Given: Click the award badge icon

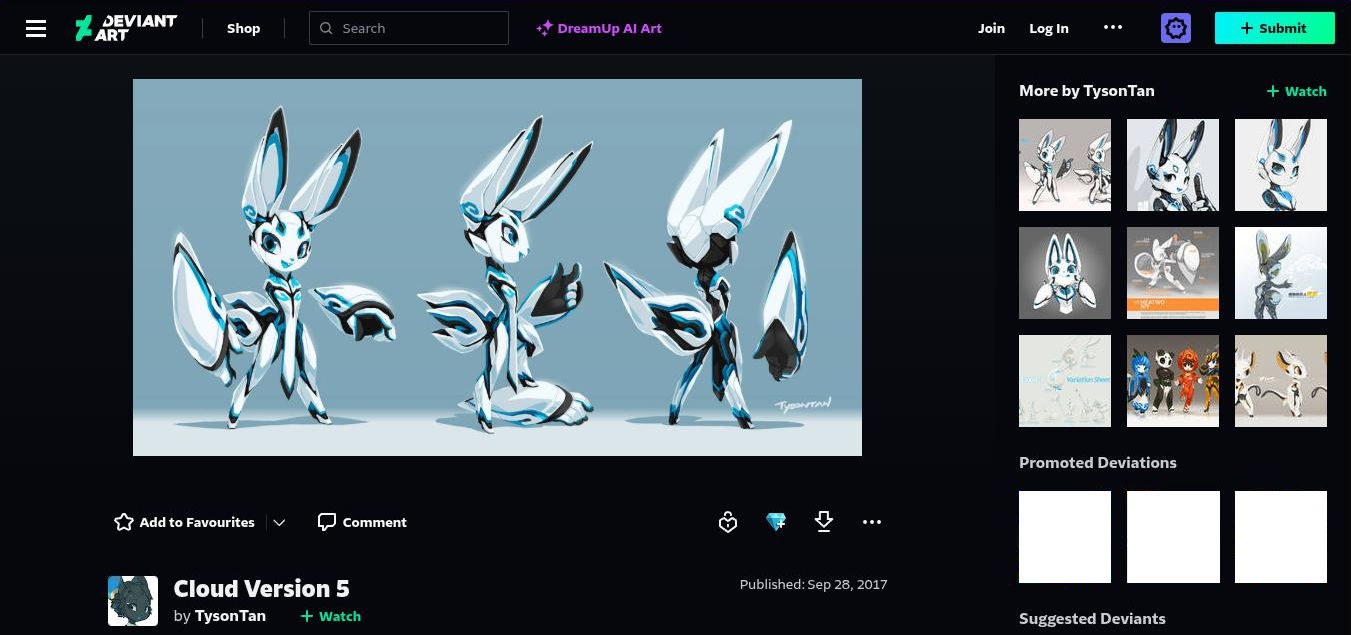Looking at the screenshot, I should [x=728, y=522].
